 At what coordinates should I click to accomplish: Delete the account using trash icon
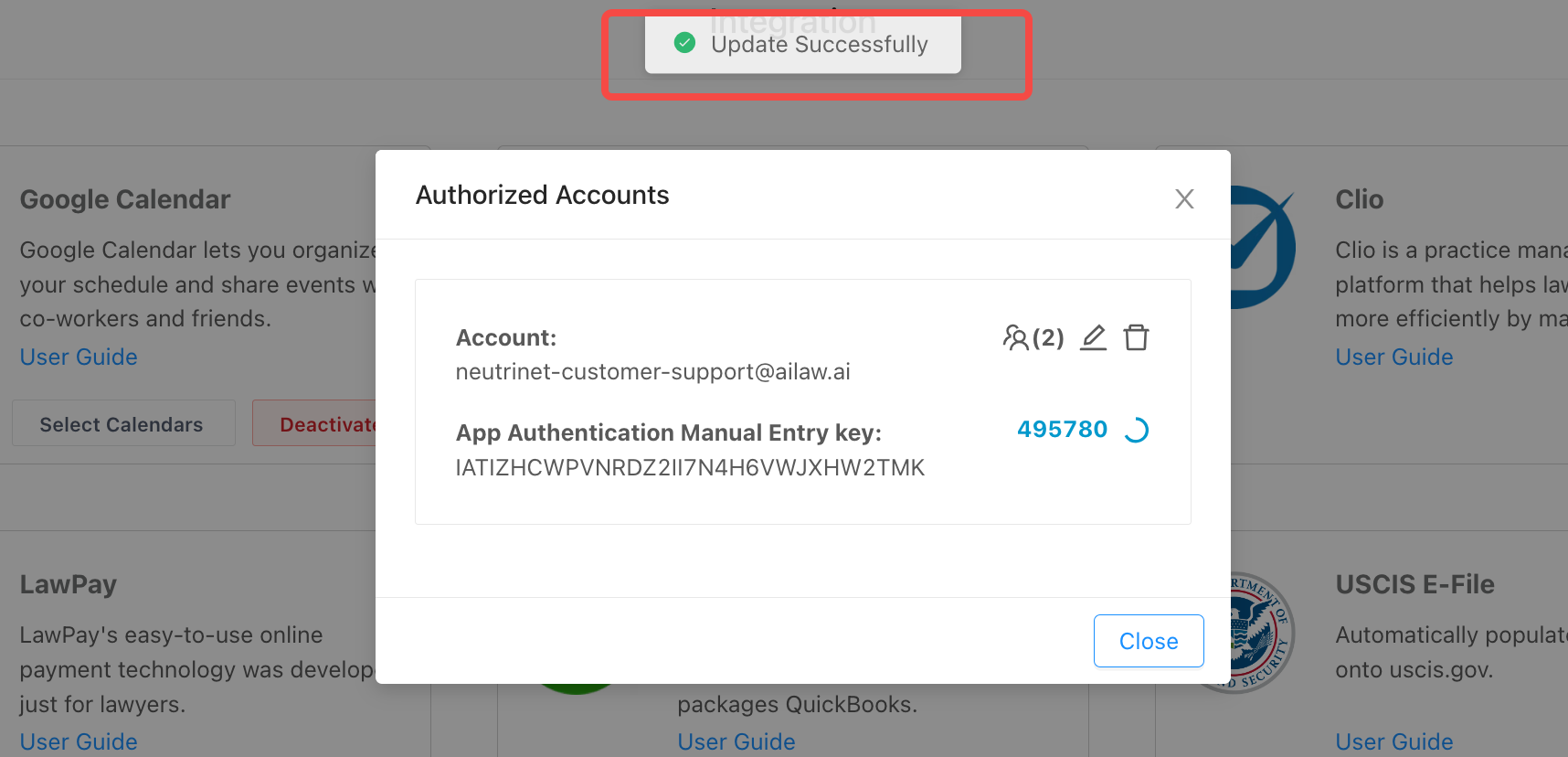tap(1136, 337)
